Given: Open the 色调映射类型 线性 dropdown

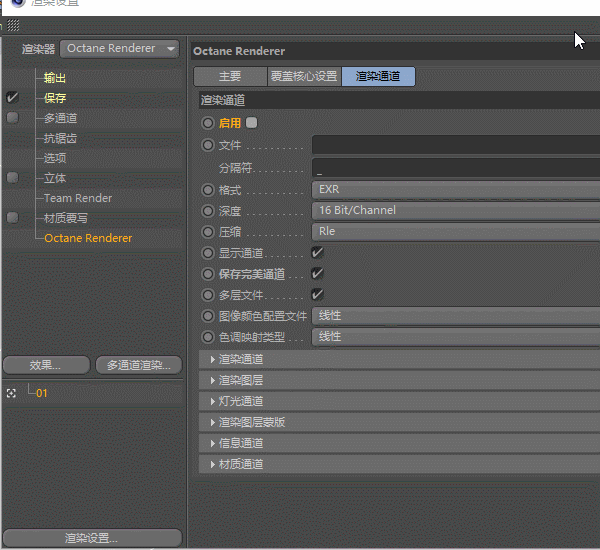Looking at the screenshot, I should point(456,337).
